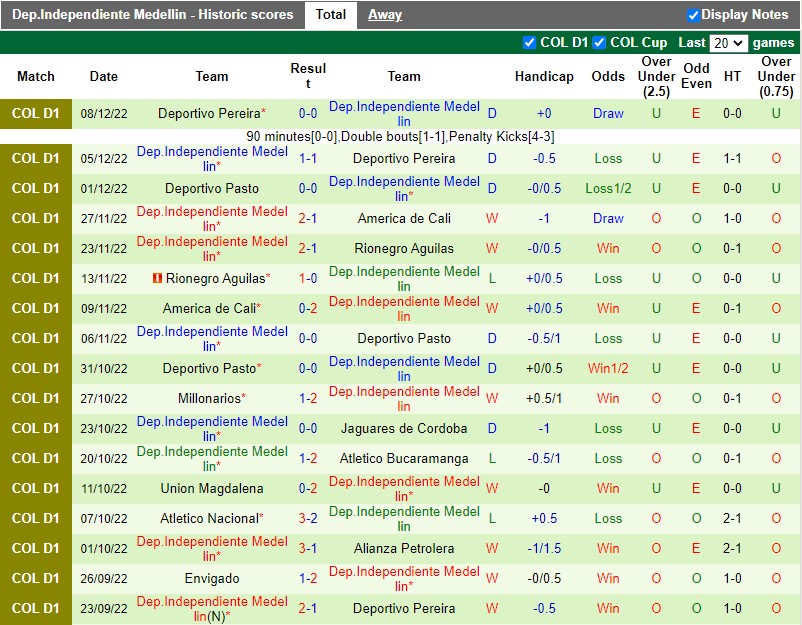This screenshot has width=802, height=625.
Task: Open the Millonarios team link
Action: (209, 398)
